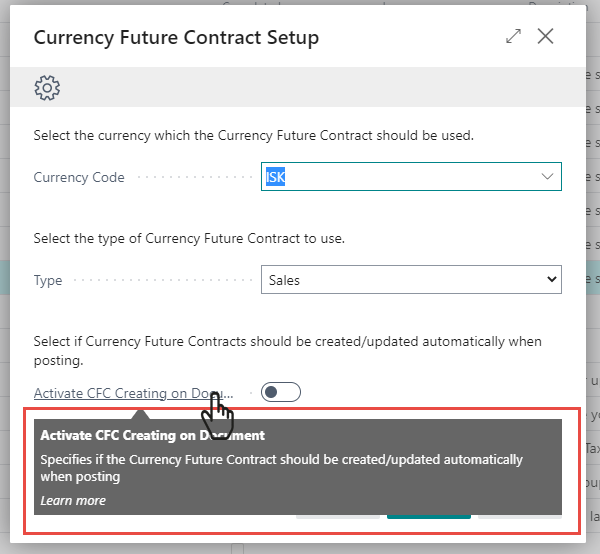Image resolution: width=600 pixels, height=554 pixels.
Task: Open the Type dropdown showing Sales
Action: click(411, 280)
